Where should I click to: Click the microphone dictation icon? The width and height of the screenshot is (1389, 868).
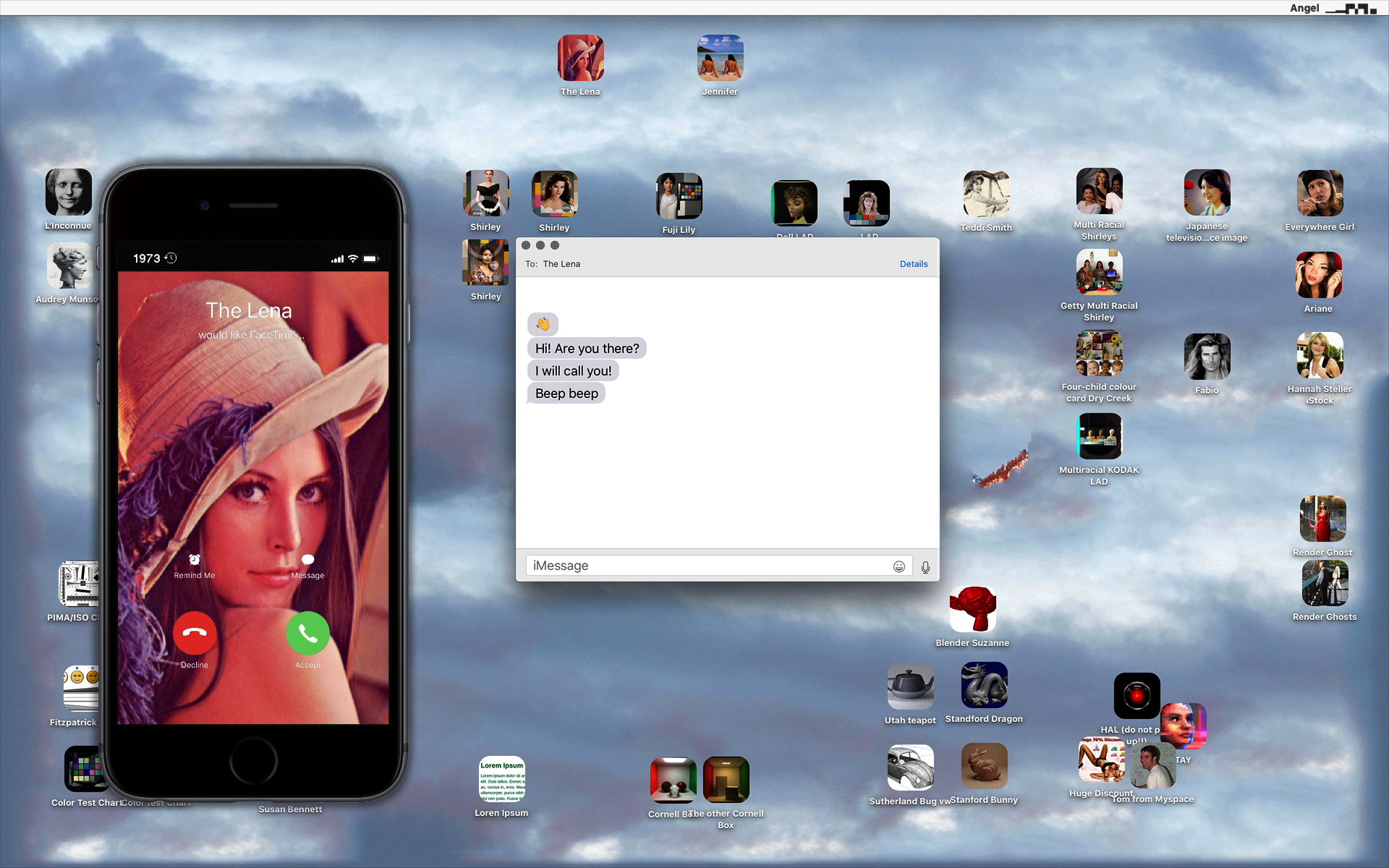pyautogui.click(x=925, y=567)
